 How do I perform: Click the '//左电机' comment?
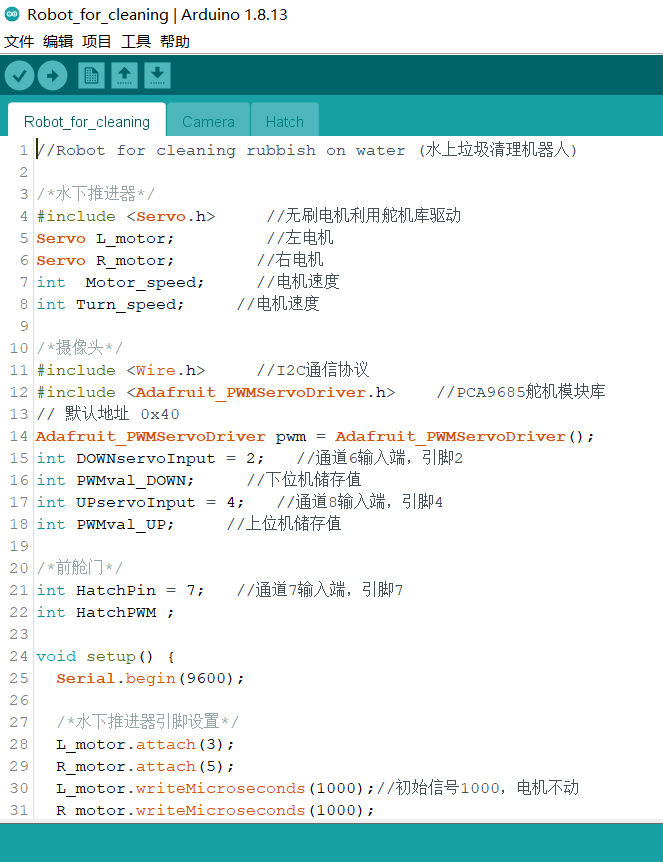300,238
